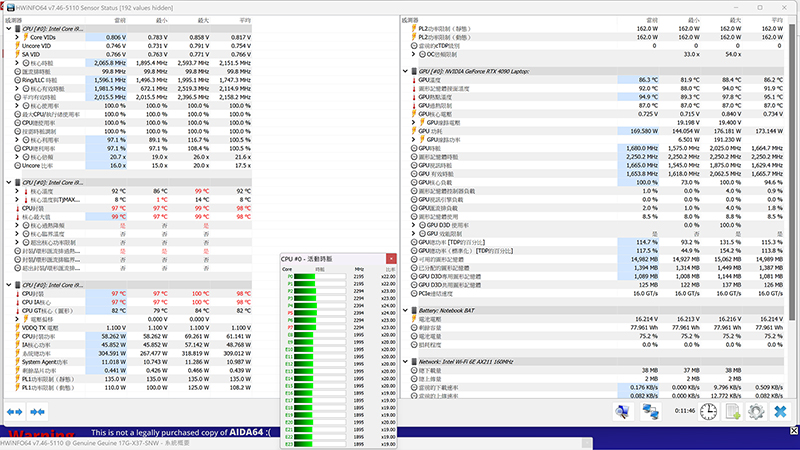The width and height of the screenshot is (800, 450).
Task: Expand the OC ratio limits row
Action: click(x=413, y=54)
